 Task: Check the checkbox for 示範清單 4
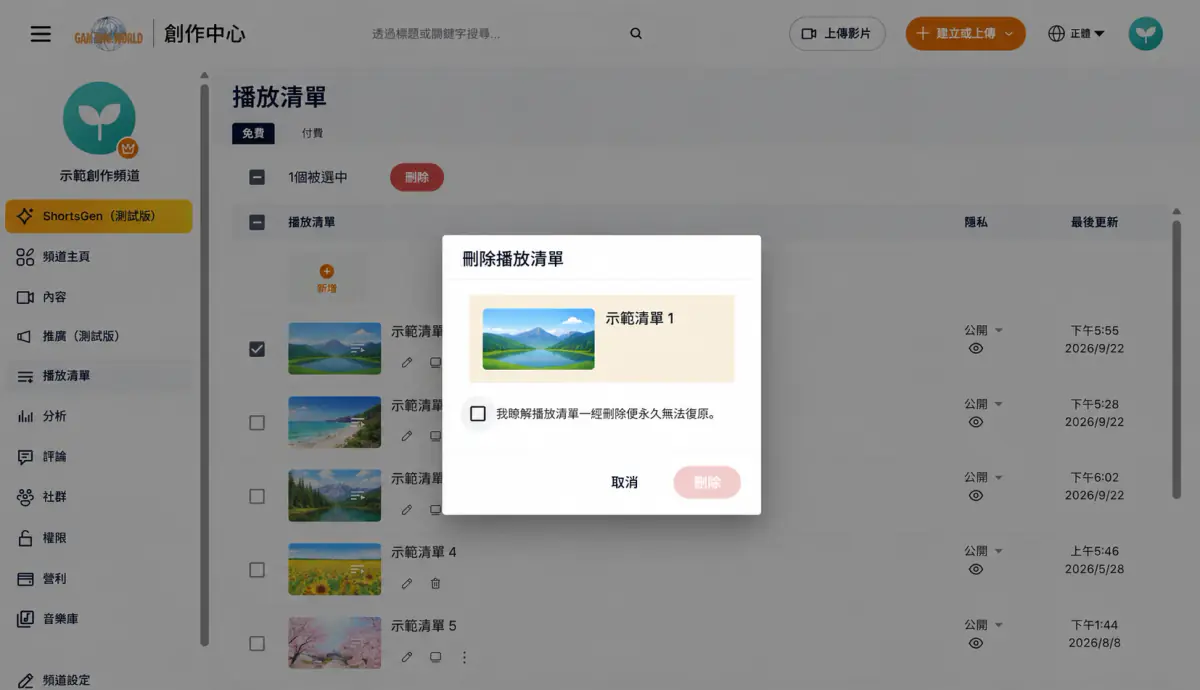coord(257,570)
